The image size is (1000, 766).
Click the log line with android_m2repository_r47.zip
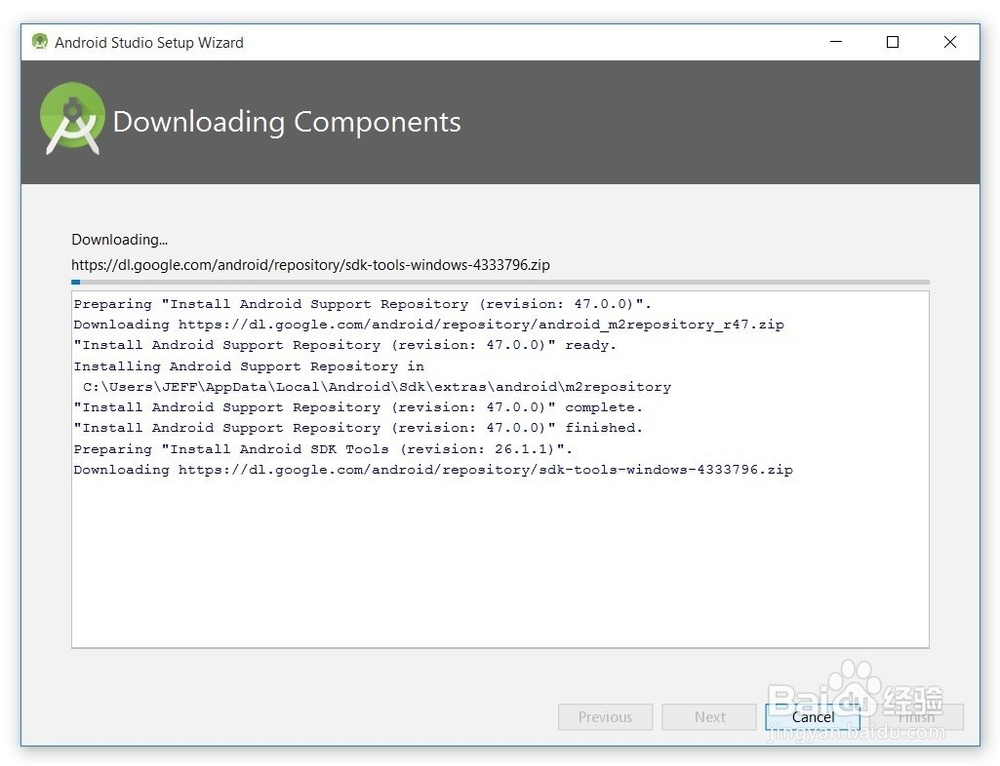429,324
